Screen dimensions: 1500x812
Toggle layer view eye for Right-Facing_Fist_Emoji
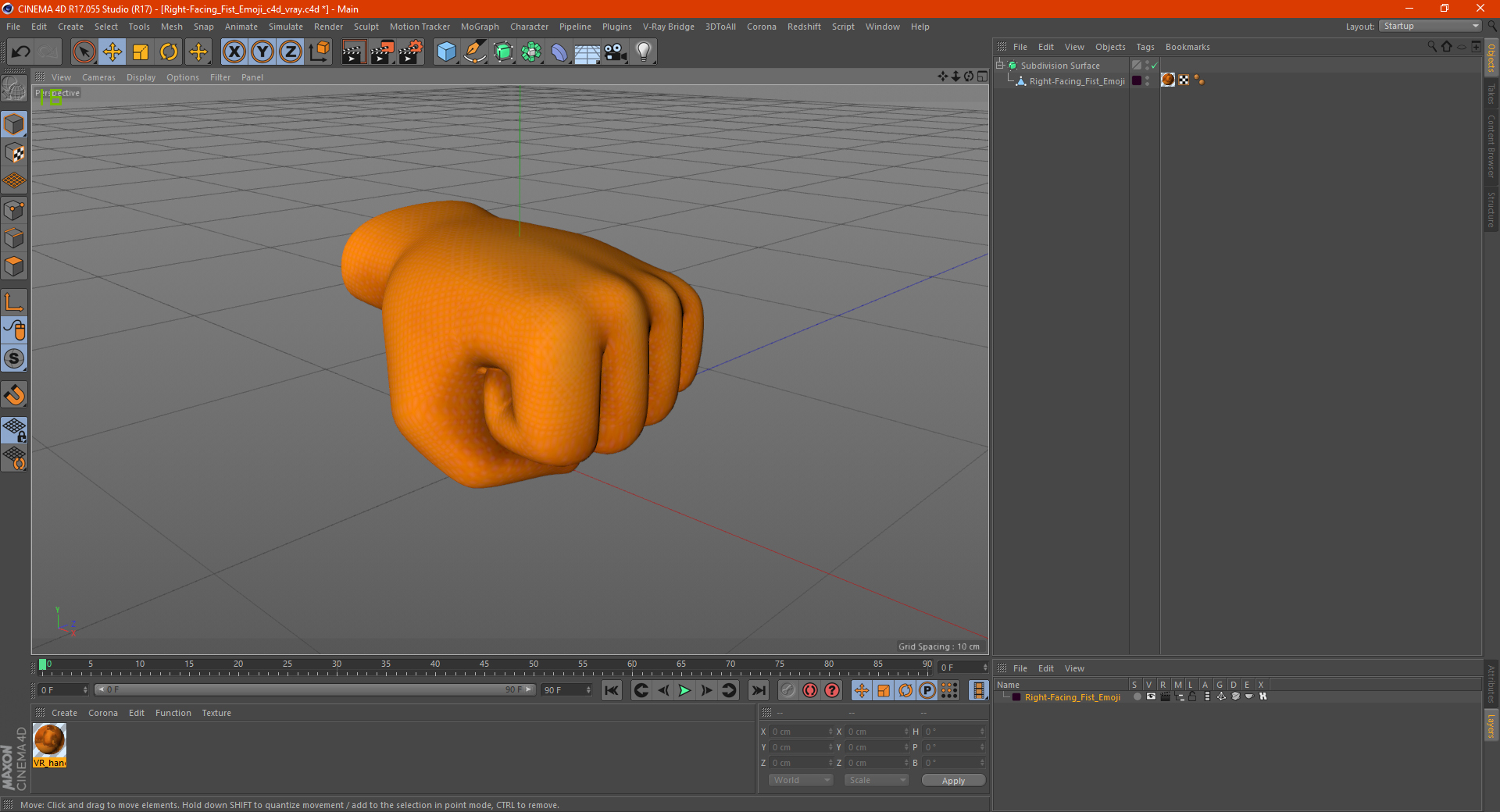pos(1151,696)
